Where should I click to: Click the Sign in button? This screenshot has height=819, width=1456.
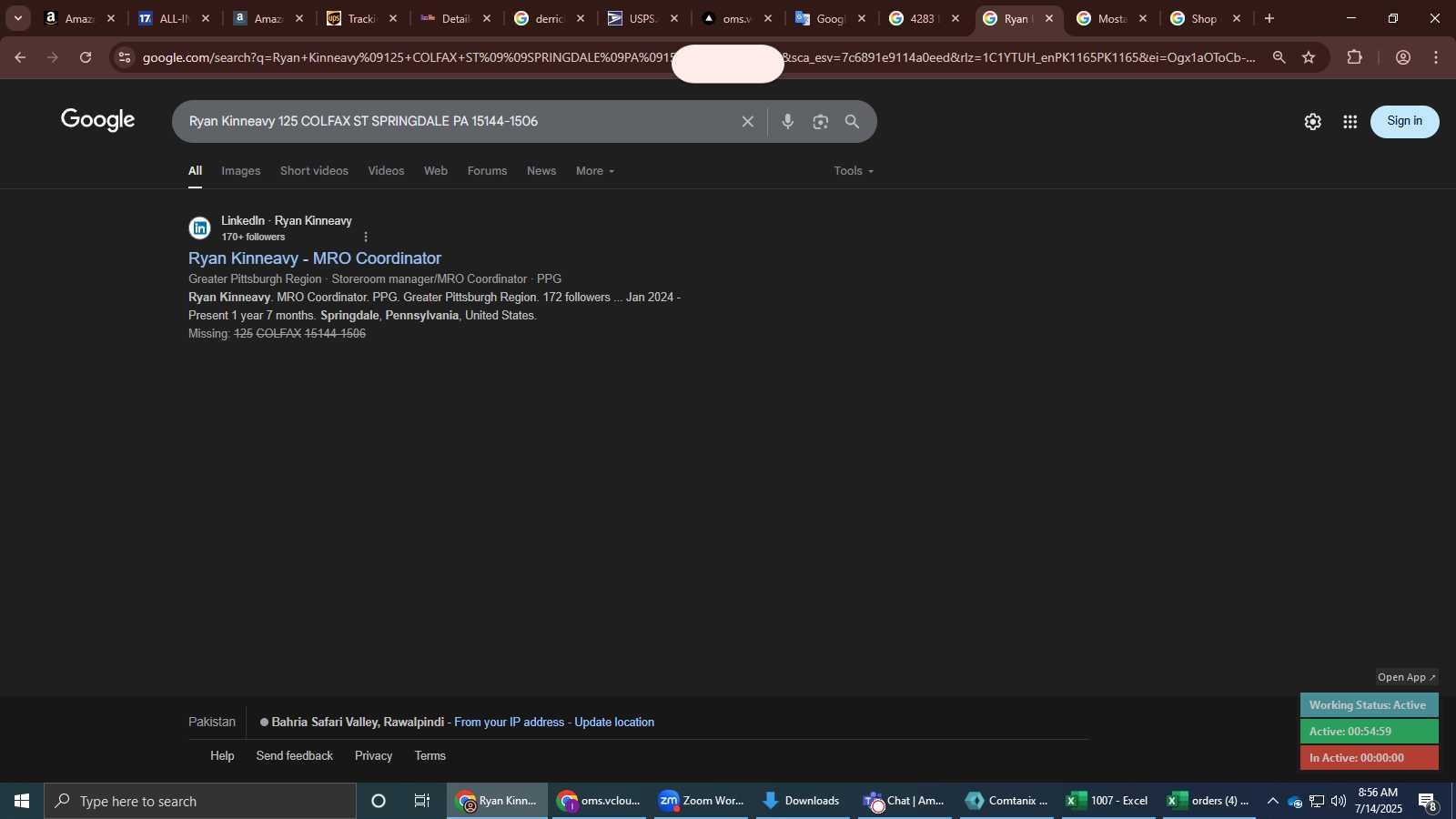coord(1404,121)
